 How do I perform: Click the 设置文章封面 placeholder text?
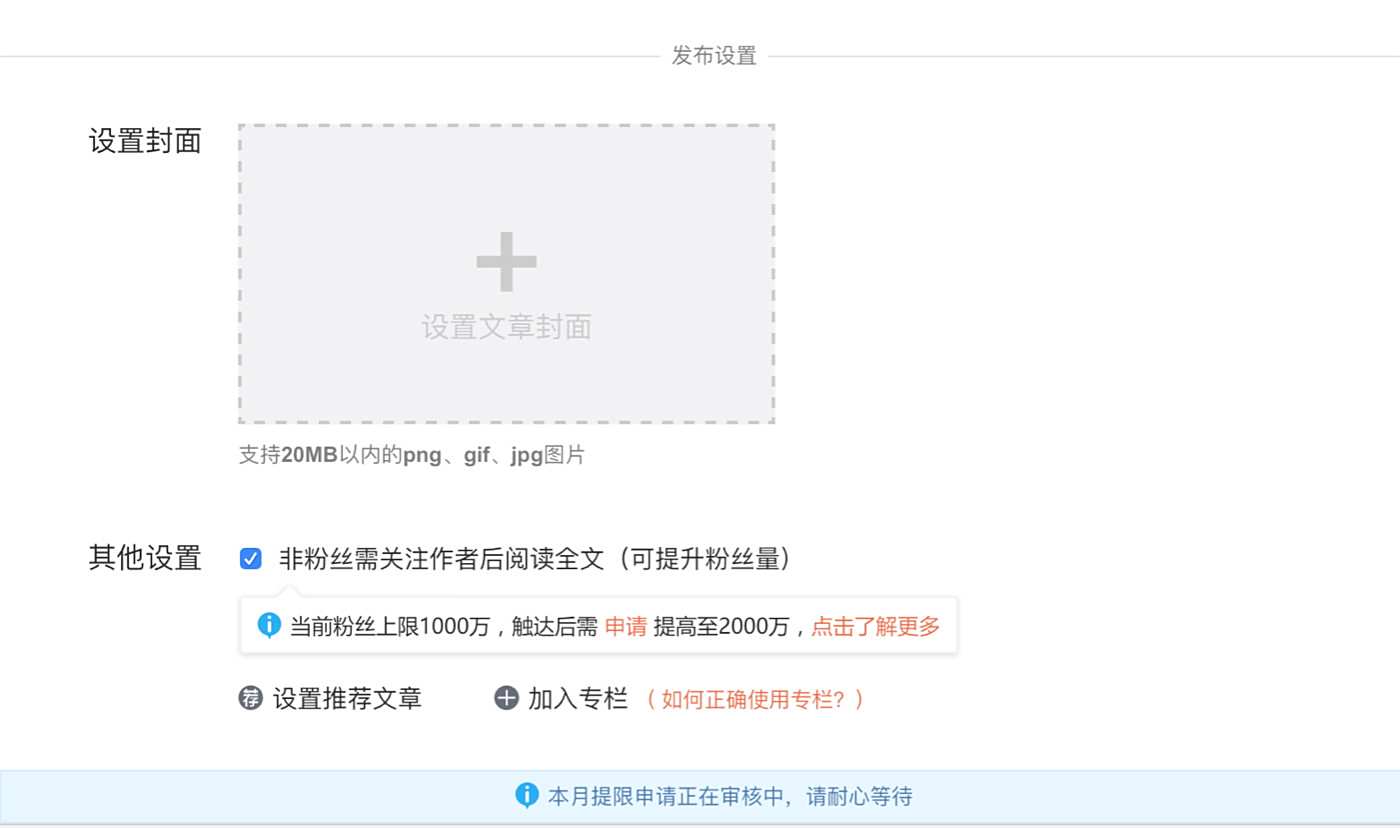click(506, 327)
